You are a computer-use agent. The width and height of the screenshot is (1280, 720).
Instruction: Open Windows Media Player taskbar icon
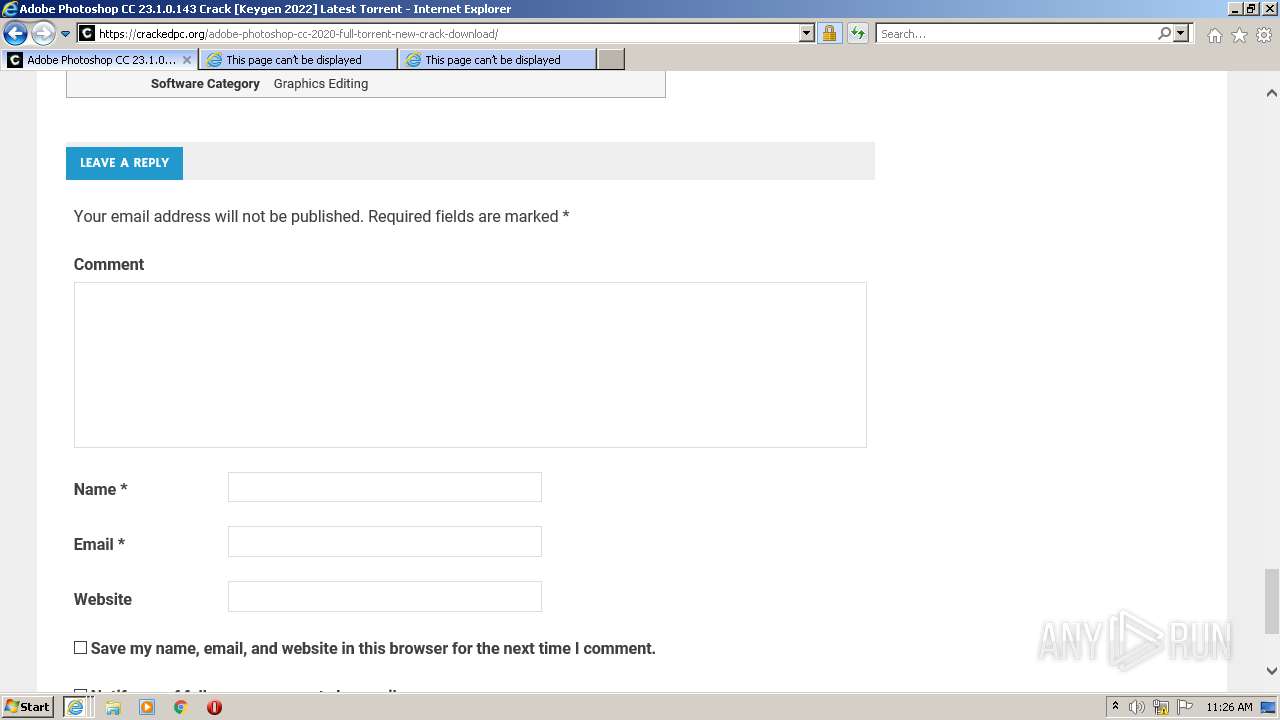[147, 707]
